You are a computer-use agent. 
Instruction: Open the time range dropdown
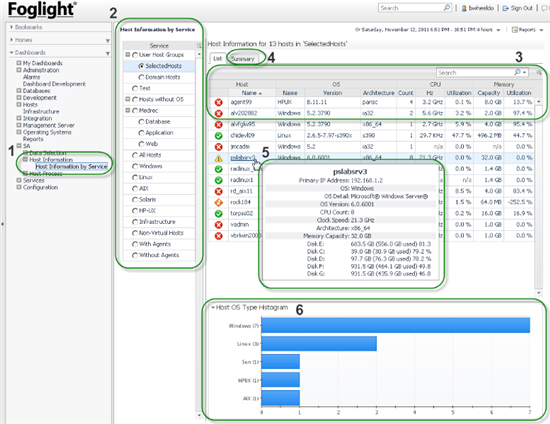click(x=498, y=30)
